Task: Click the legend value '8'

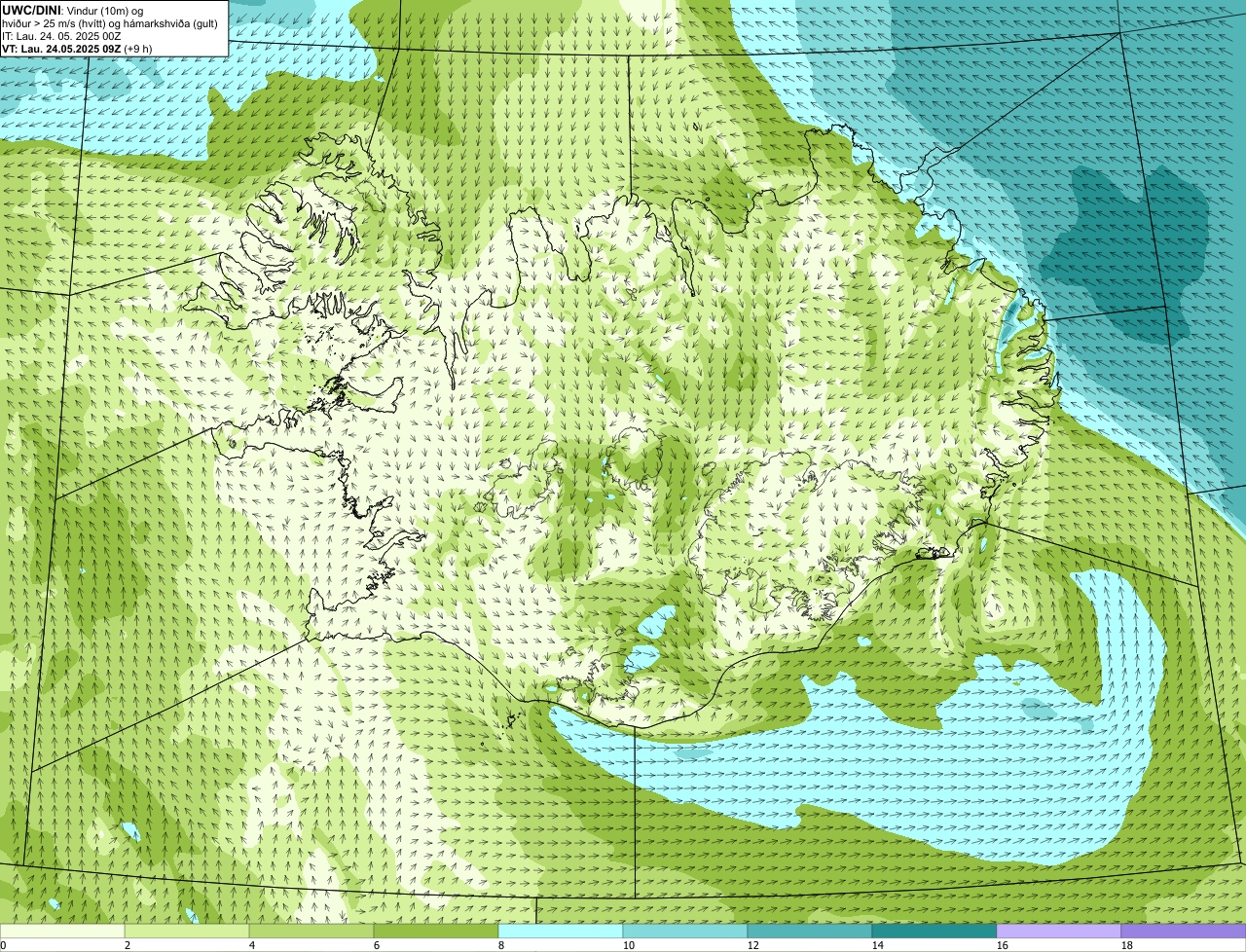Action: click(x=501, y=945)
